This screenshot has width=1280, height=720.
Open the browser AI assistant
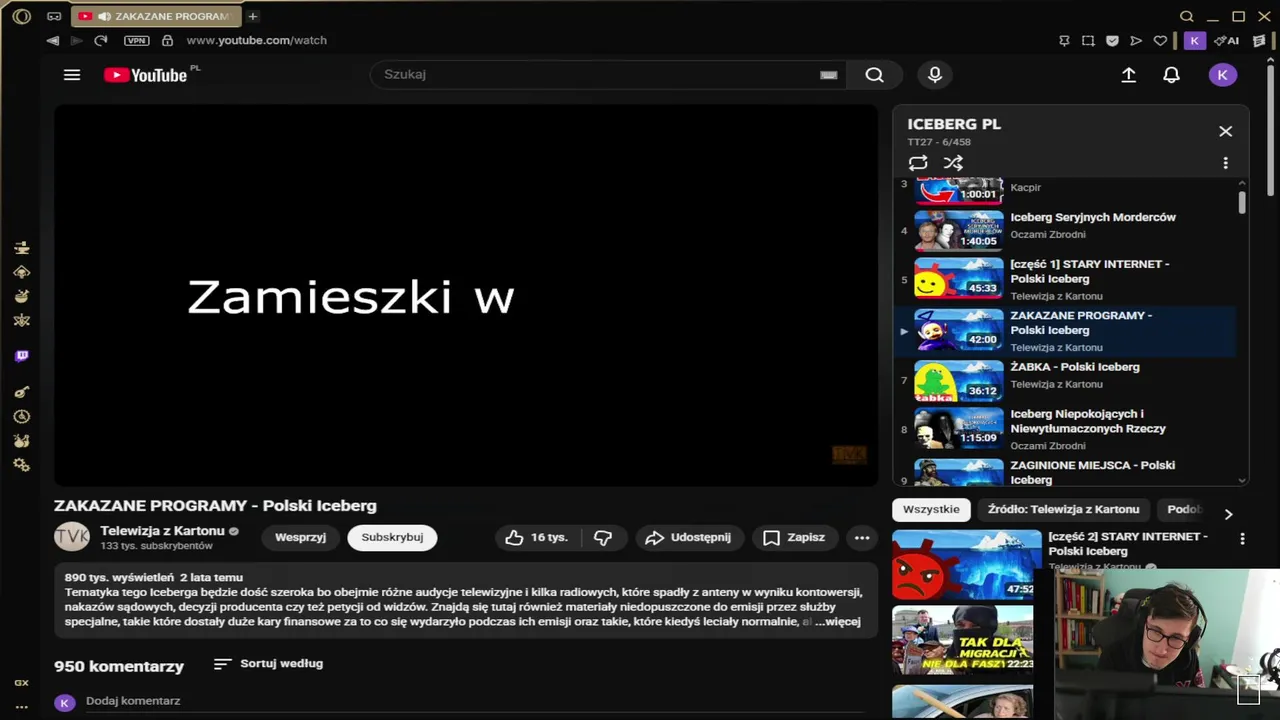(x=1227, y=41)
